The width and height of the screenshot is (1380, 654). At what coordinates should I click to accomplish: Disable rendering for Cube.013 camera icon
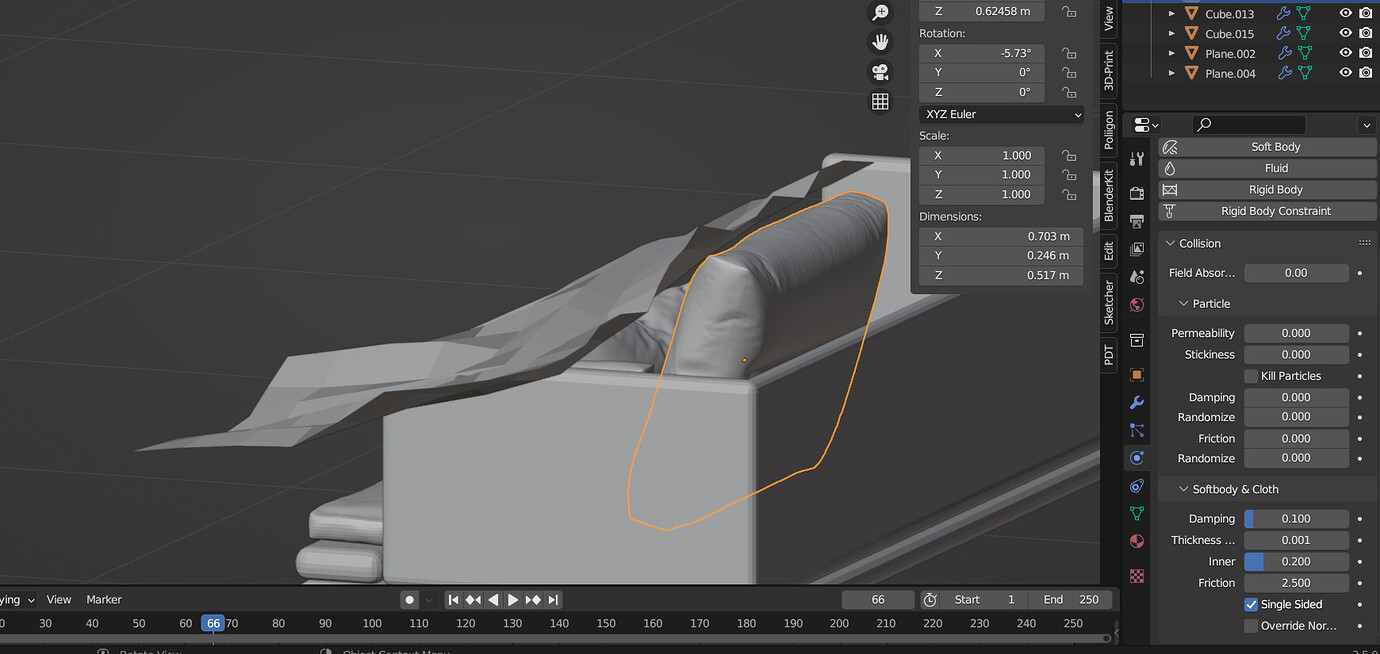[x=1365, y=13]
